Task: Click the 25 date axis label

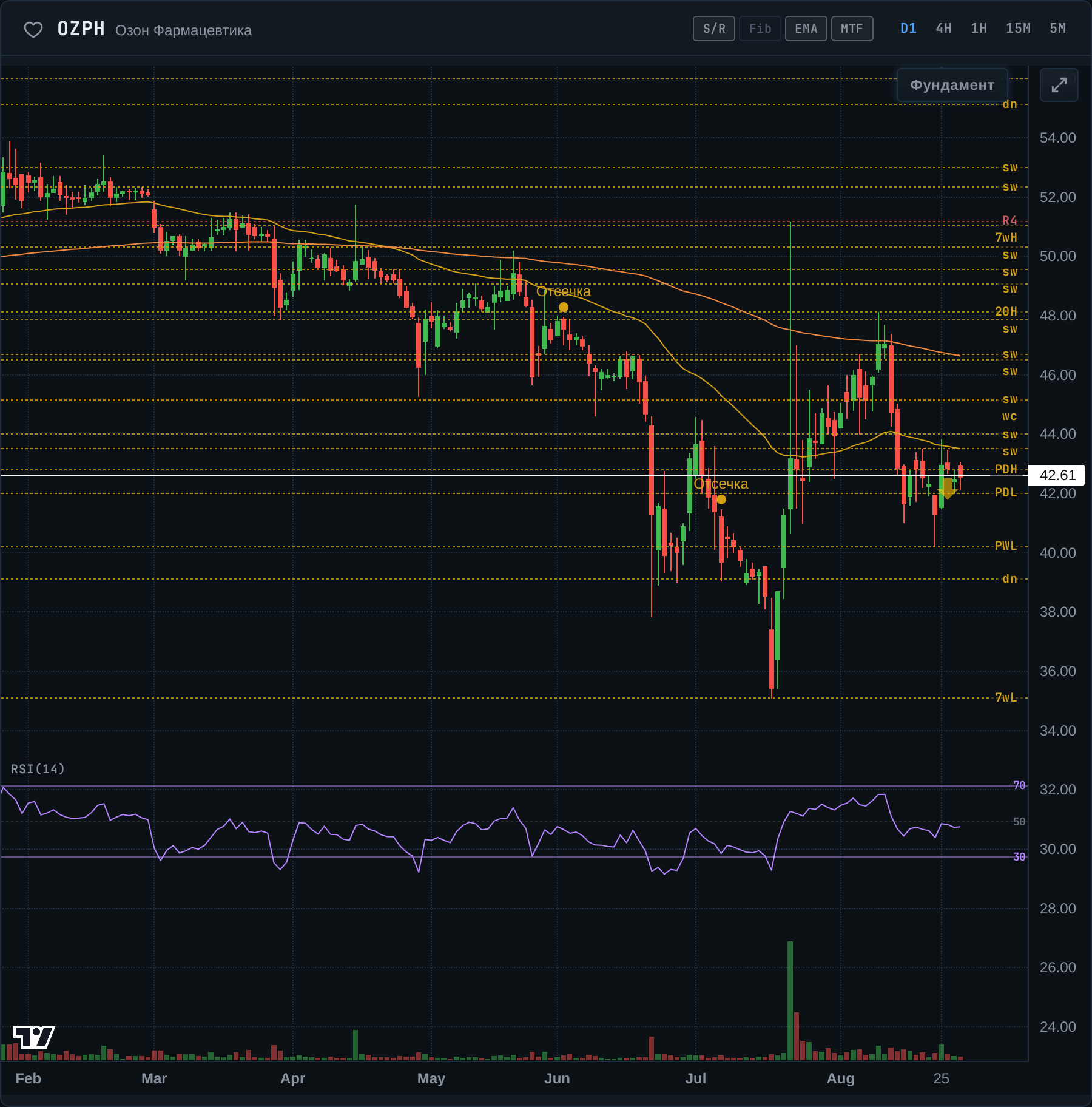Action: (941, 1078)
